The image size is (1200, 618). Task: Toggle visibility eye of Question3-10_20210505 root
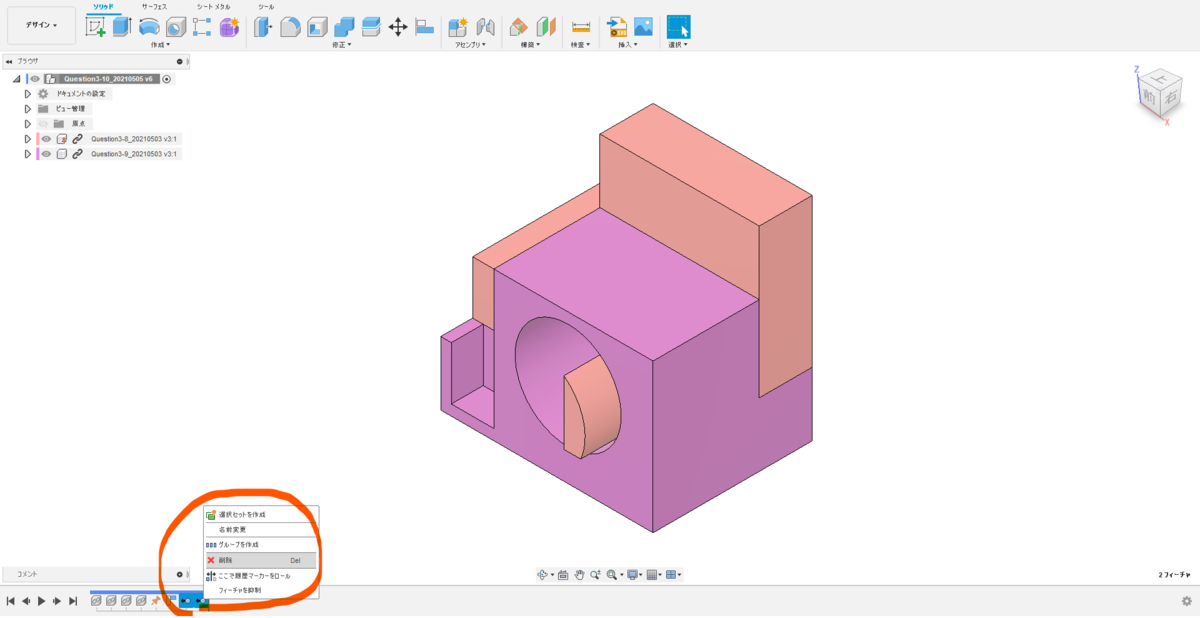pos(34,78)
